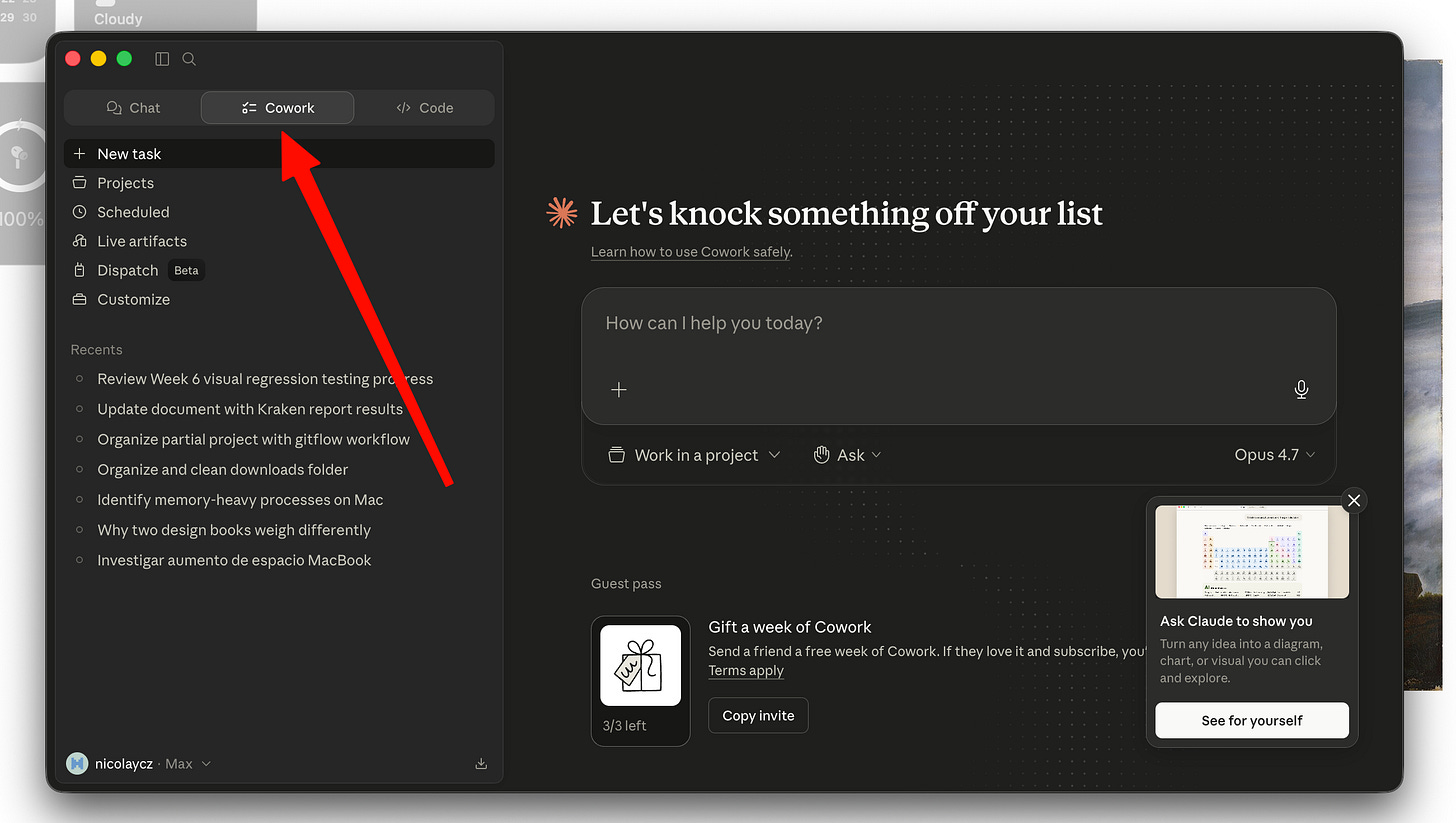1456x823 pixels.
Task: Close the Ask Claude to show you popup
Action: (1354, 501)
